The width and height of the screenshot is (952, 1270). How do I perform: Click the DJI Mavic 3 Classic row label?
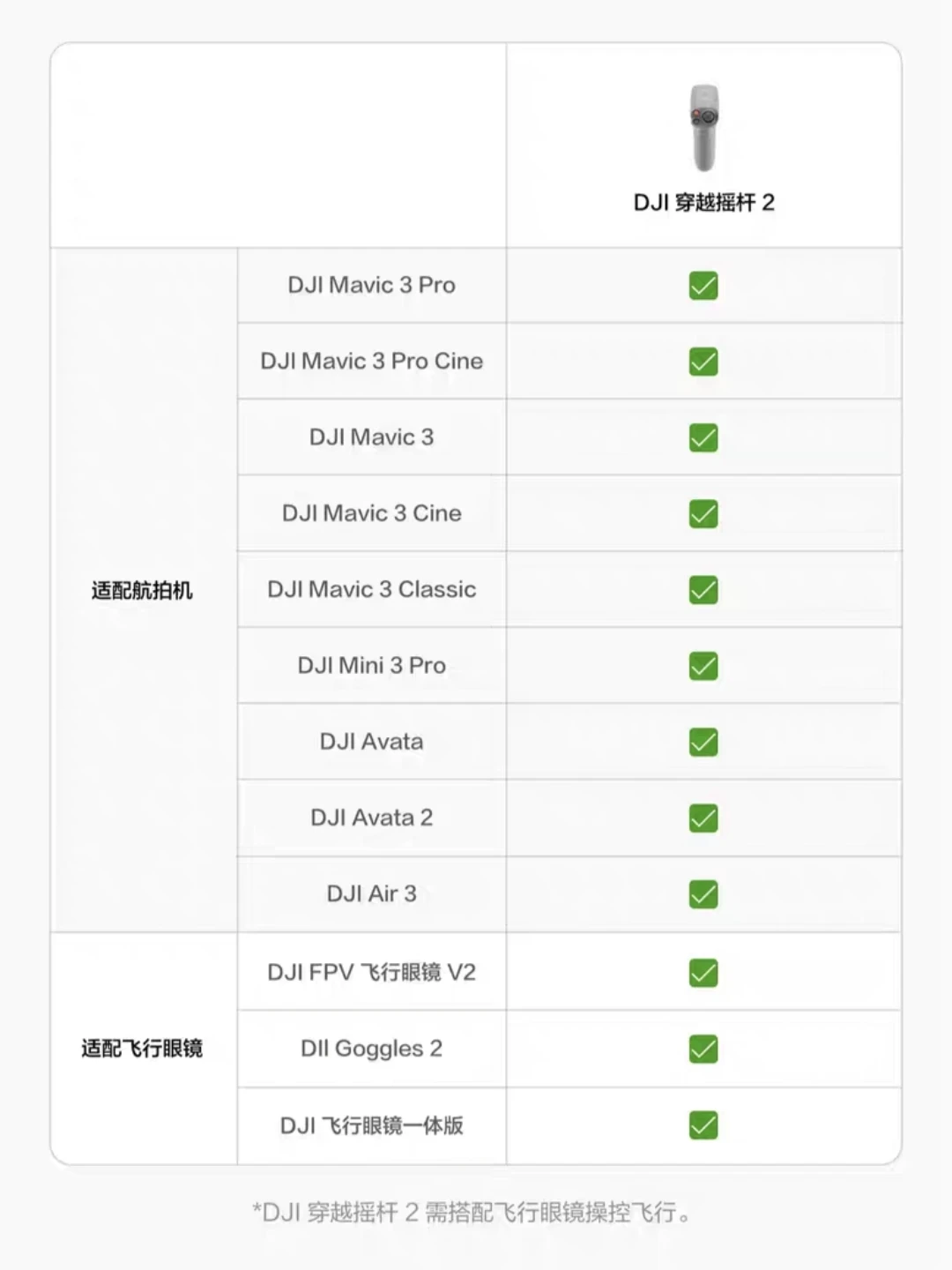point(371,589)
